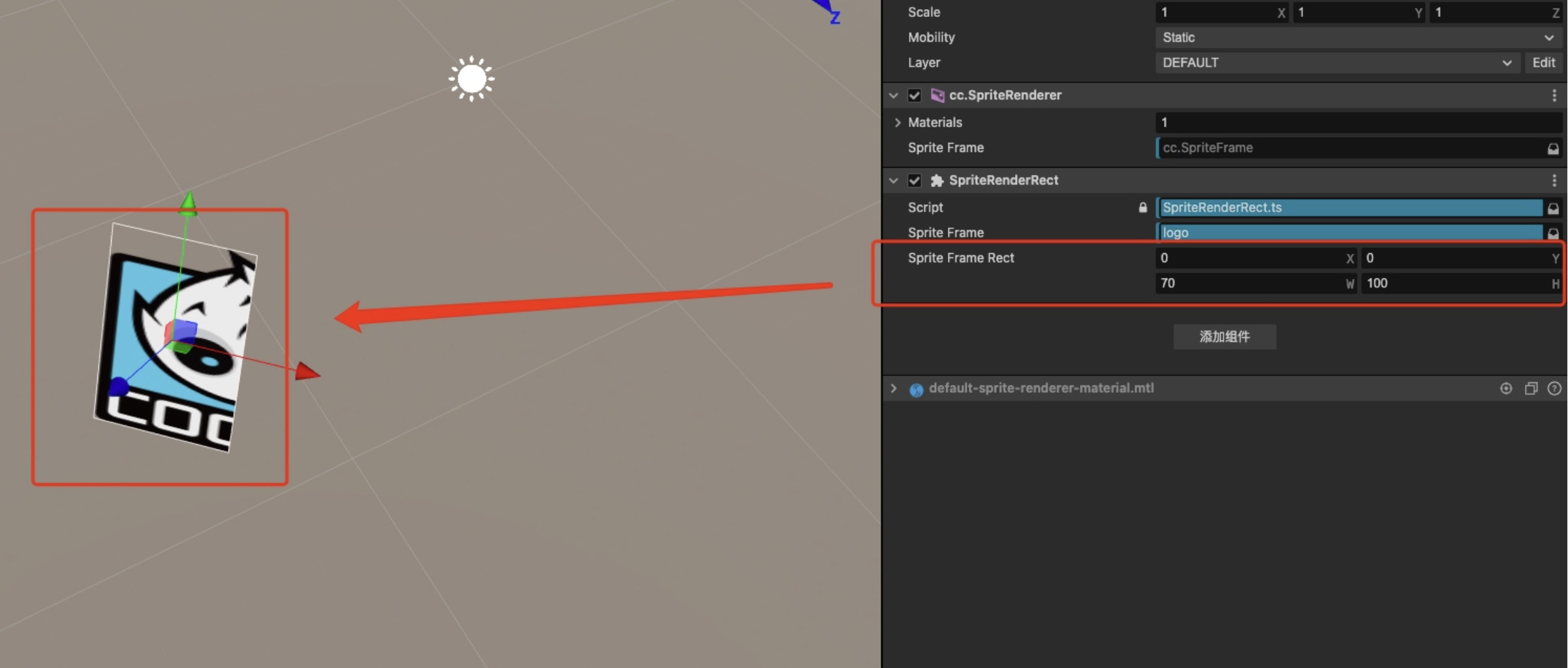This screenshot has height=668, width=1568.
Task: Grab the green Y-axis arrow of the gizmo
Action: pyautogui.click(x=188, y=204)
